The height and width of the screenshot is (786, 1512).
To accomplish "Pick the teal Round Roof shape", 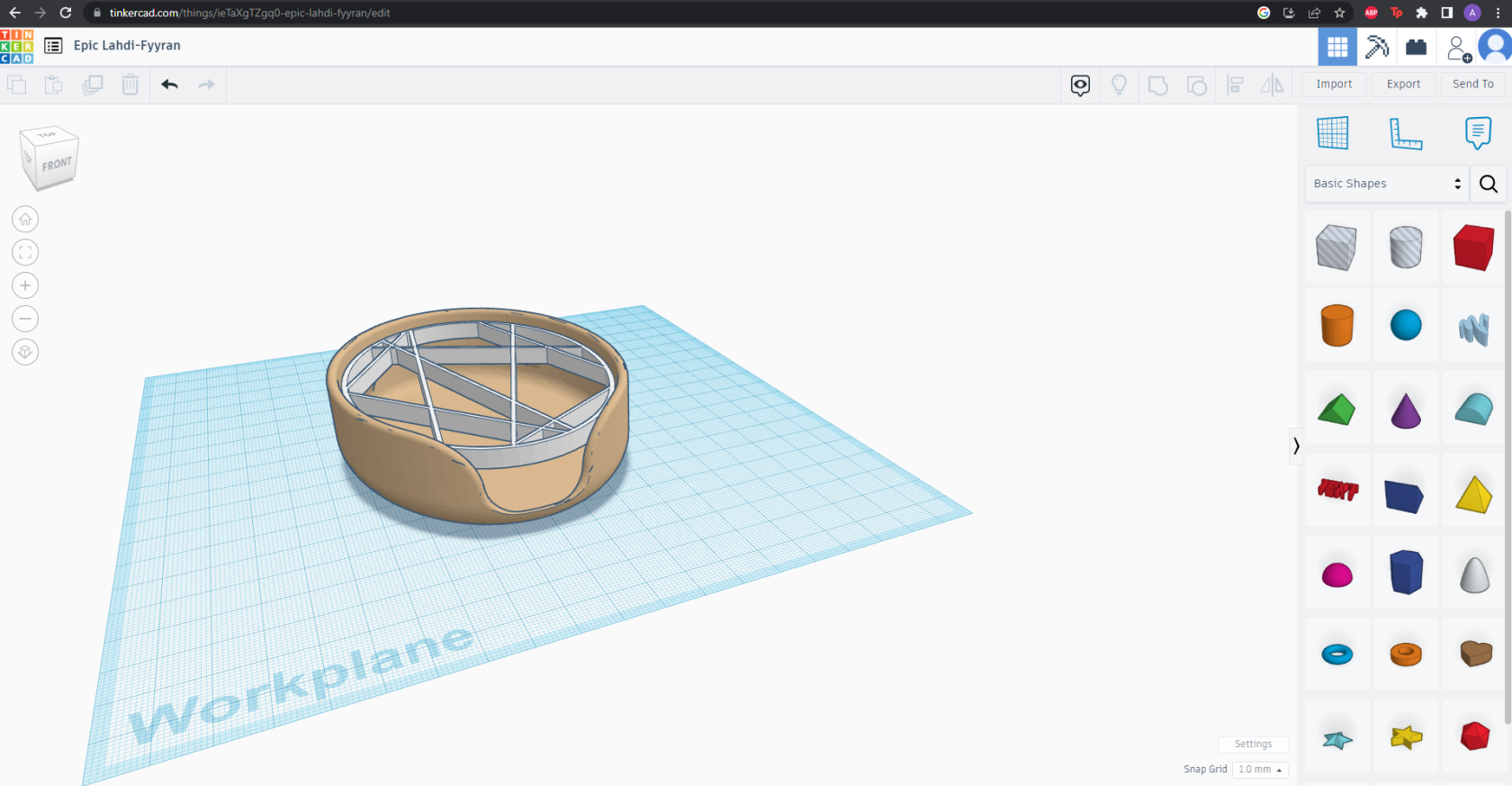I will (x=1474, y=410).
